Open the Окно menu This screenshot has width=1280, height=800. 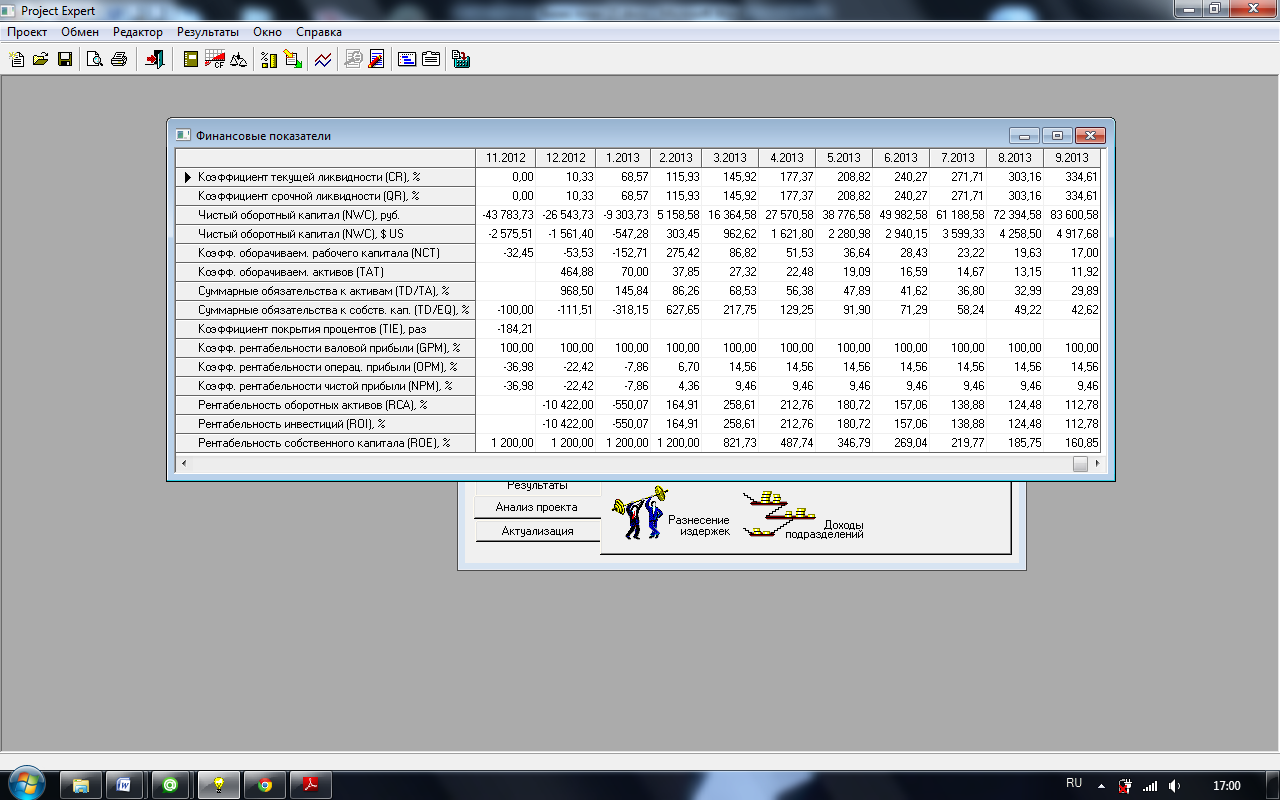click(x=267, y=32)
